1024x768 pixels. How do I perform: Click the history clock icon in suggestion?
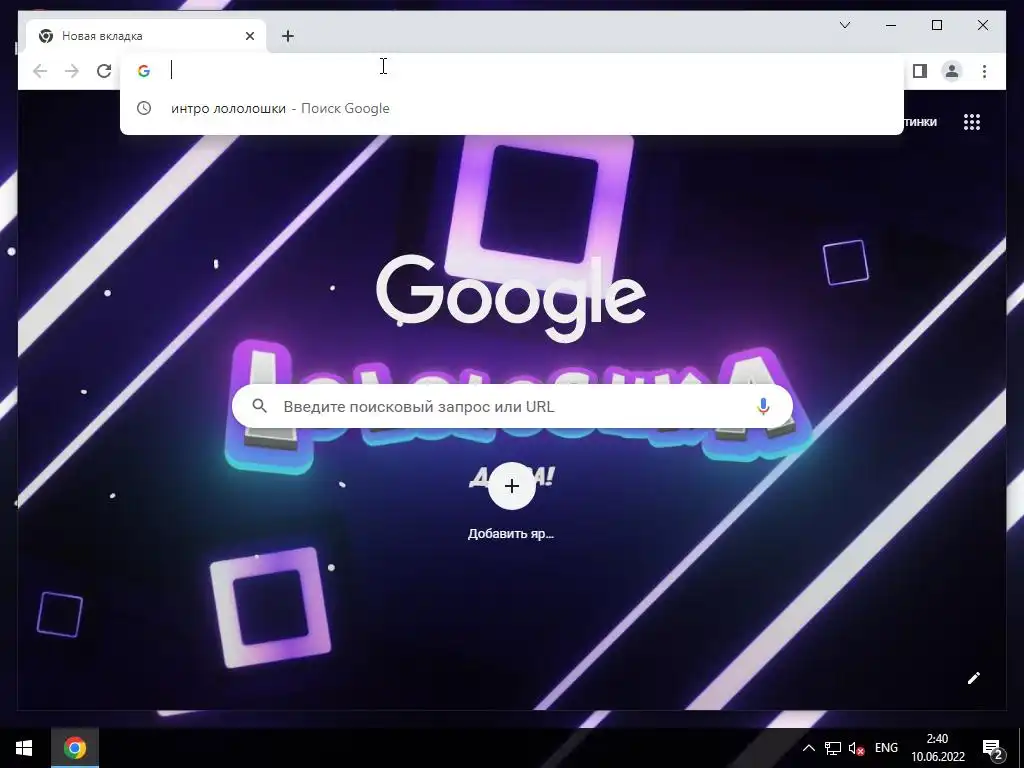pos(144,108)
